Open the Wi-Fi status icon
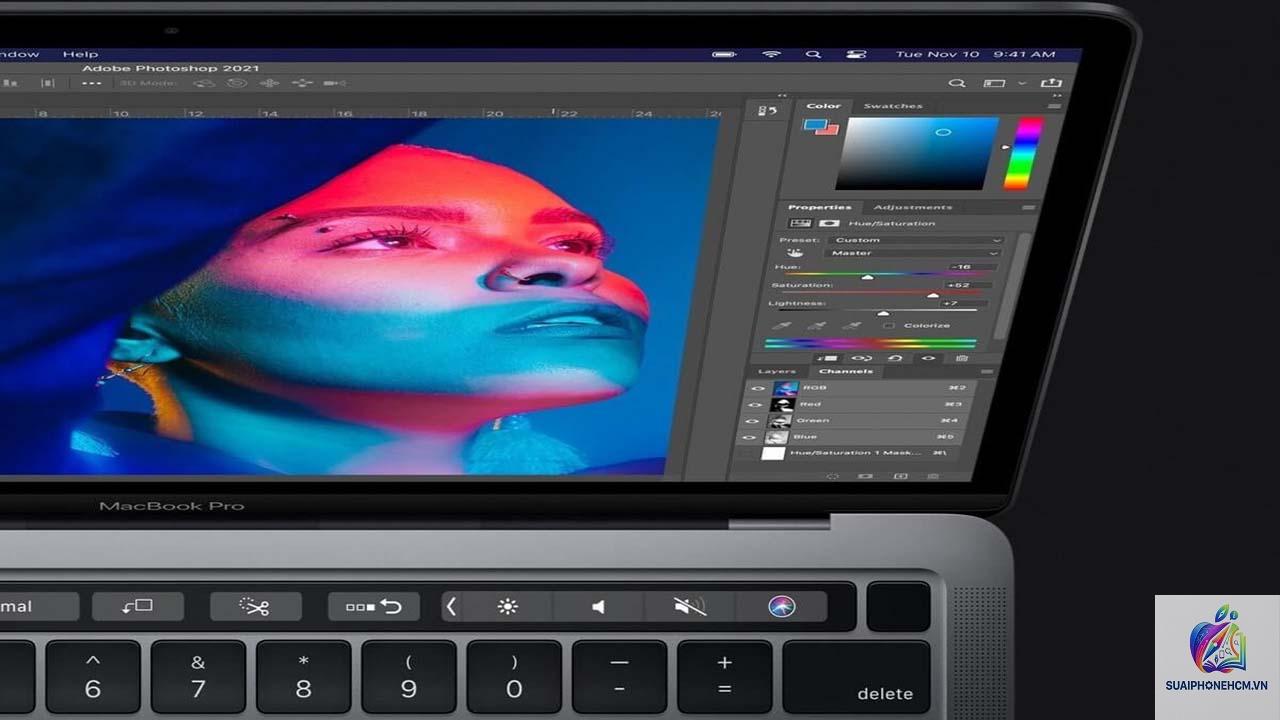Viewport: 1280px width, 720px height. tap(771, 54)
